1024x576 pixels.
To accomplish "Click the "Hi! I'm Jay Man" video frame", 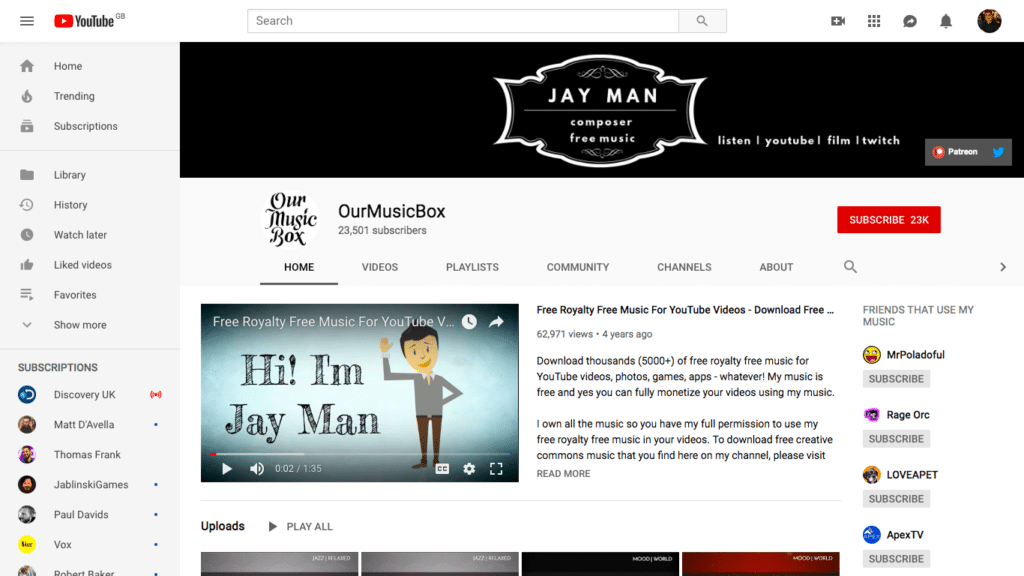I will [x=360, y=393].
